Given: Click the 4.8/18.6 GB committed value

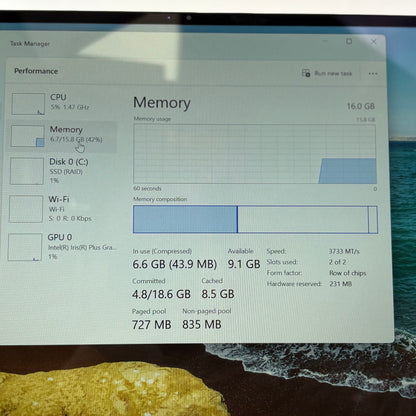Looking at the screenshot, I should point(161,294).
